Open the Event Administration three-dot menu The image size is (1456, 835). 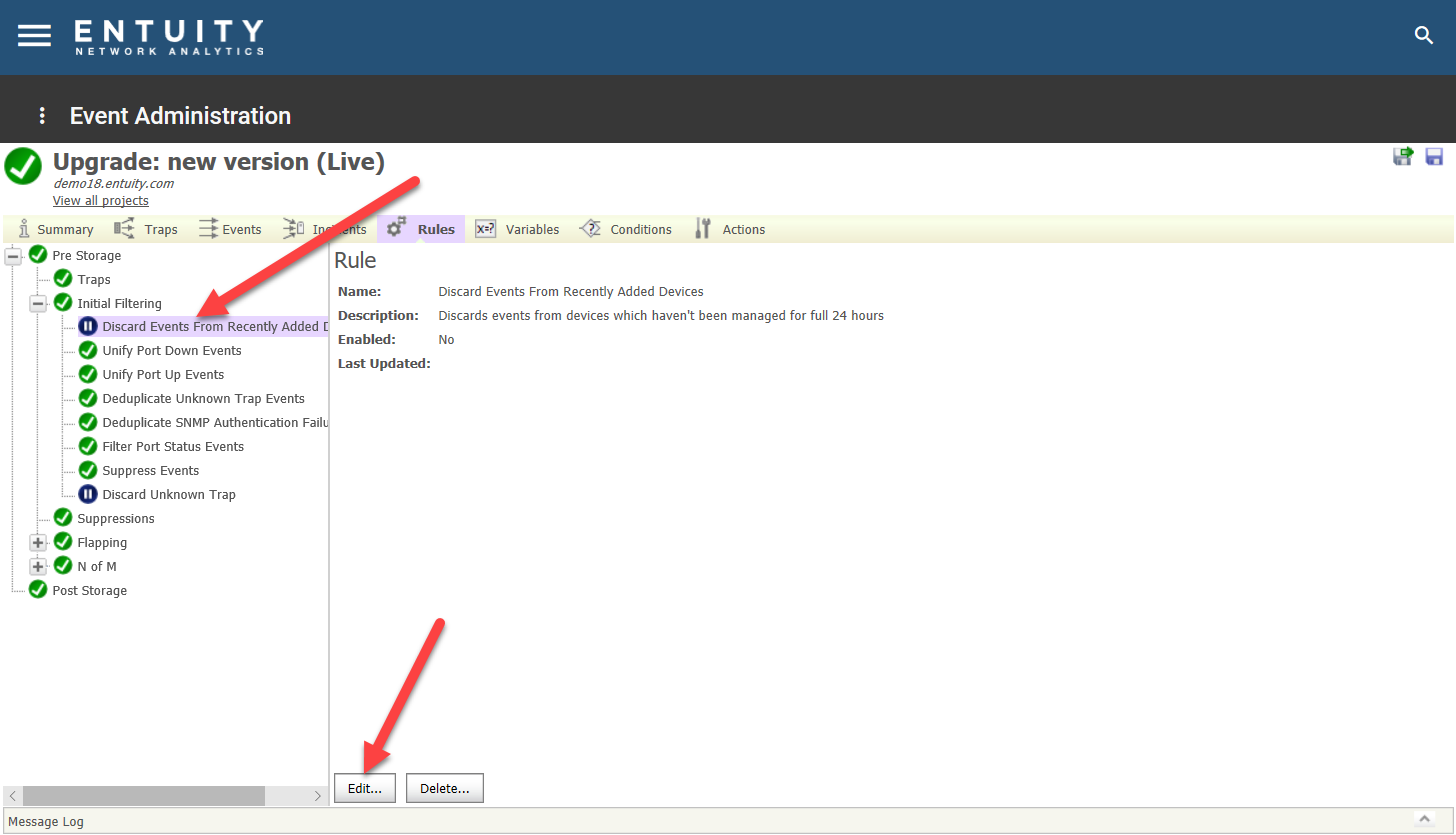pyautogui.click(x=42, y=116)
